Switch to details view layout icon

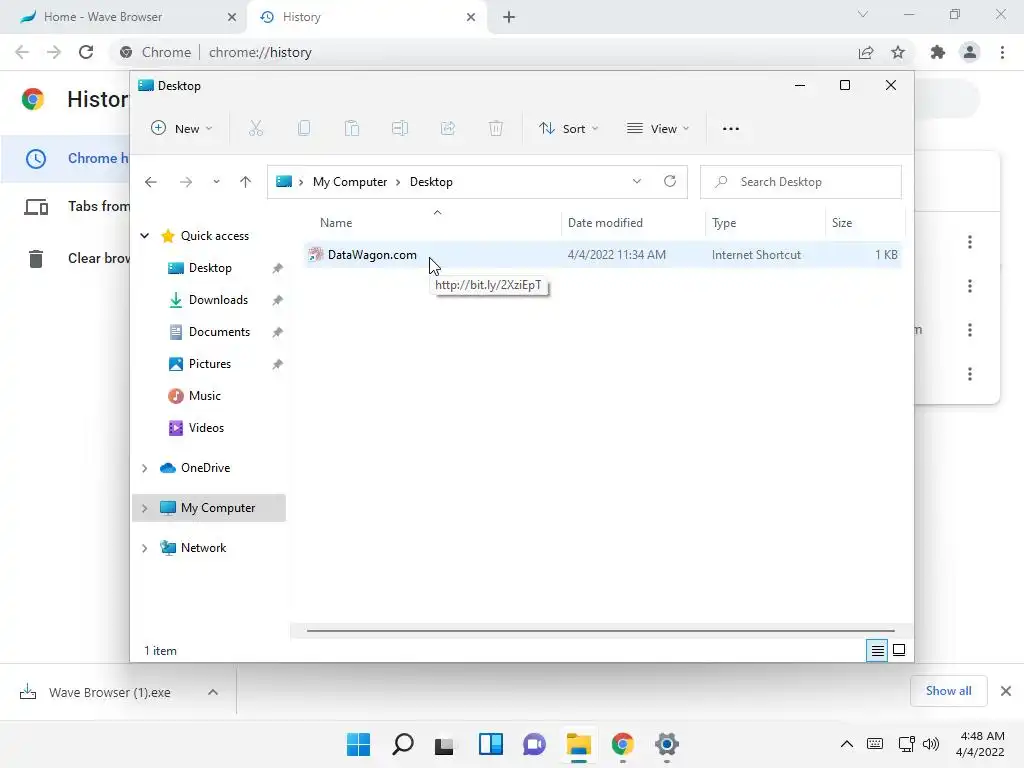(x=877, y=650)
